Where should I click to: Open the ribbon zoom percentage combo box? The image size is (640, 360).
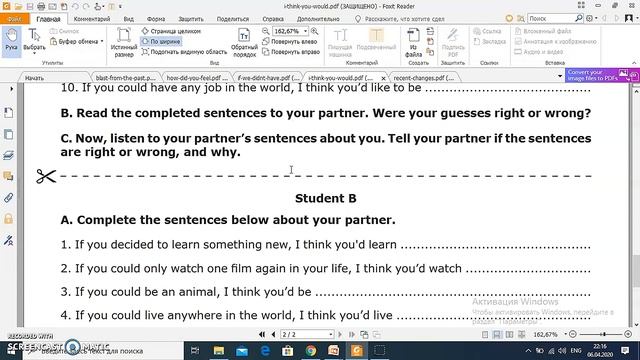pos(290,31)
